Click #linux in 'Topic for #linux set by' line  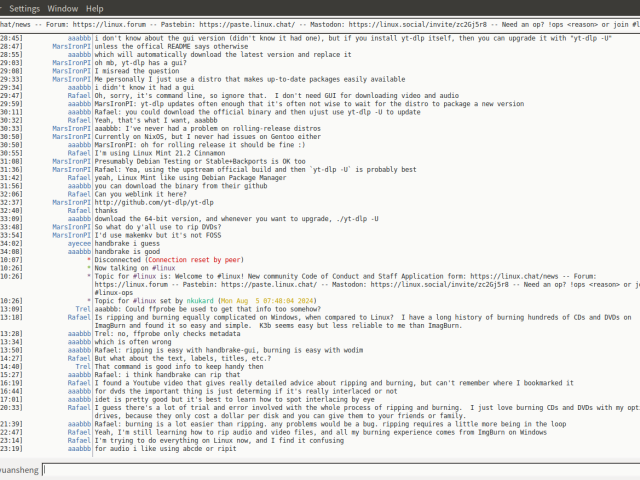tap(144, 301)
